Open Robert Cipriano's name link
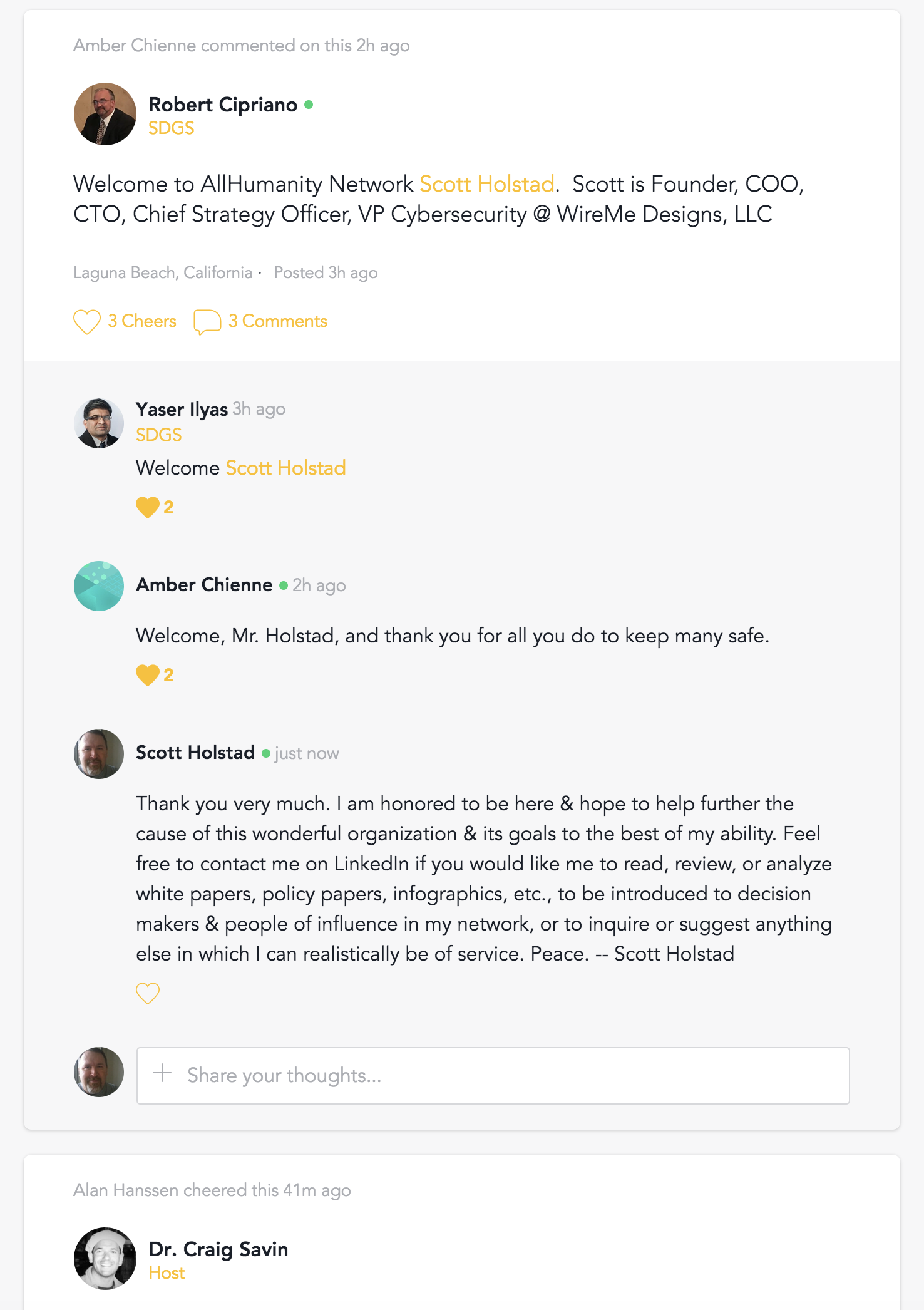The width and height of the screenshot is (924, 1310). 223,105
